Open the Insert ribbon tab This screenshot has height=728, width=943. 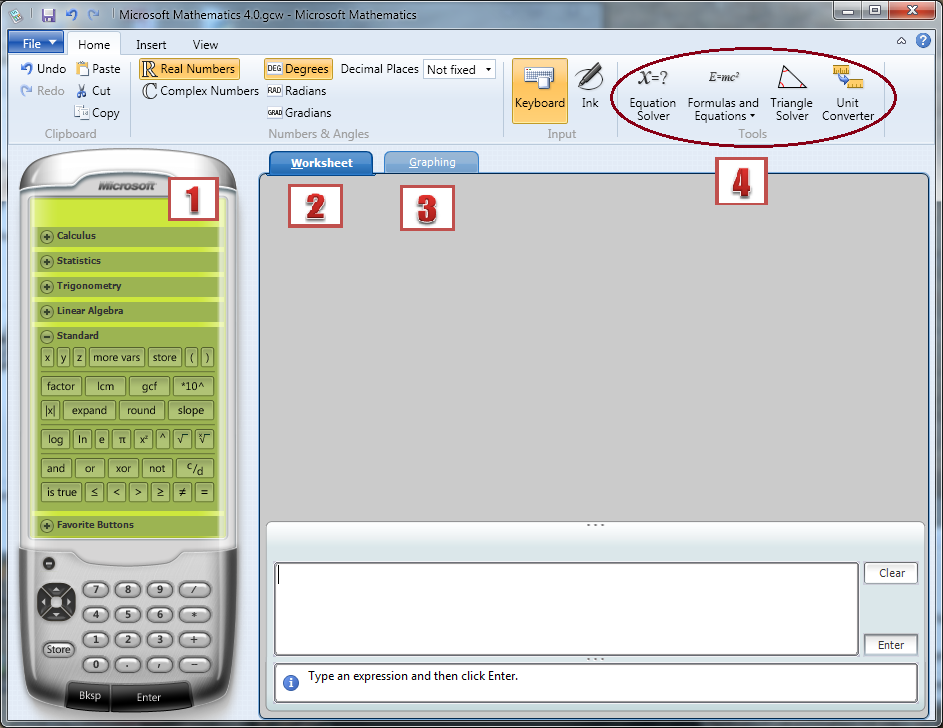(x=152, y=45)
